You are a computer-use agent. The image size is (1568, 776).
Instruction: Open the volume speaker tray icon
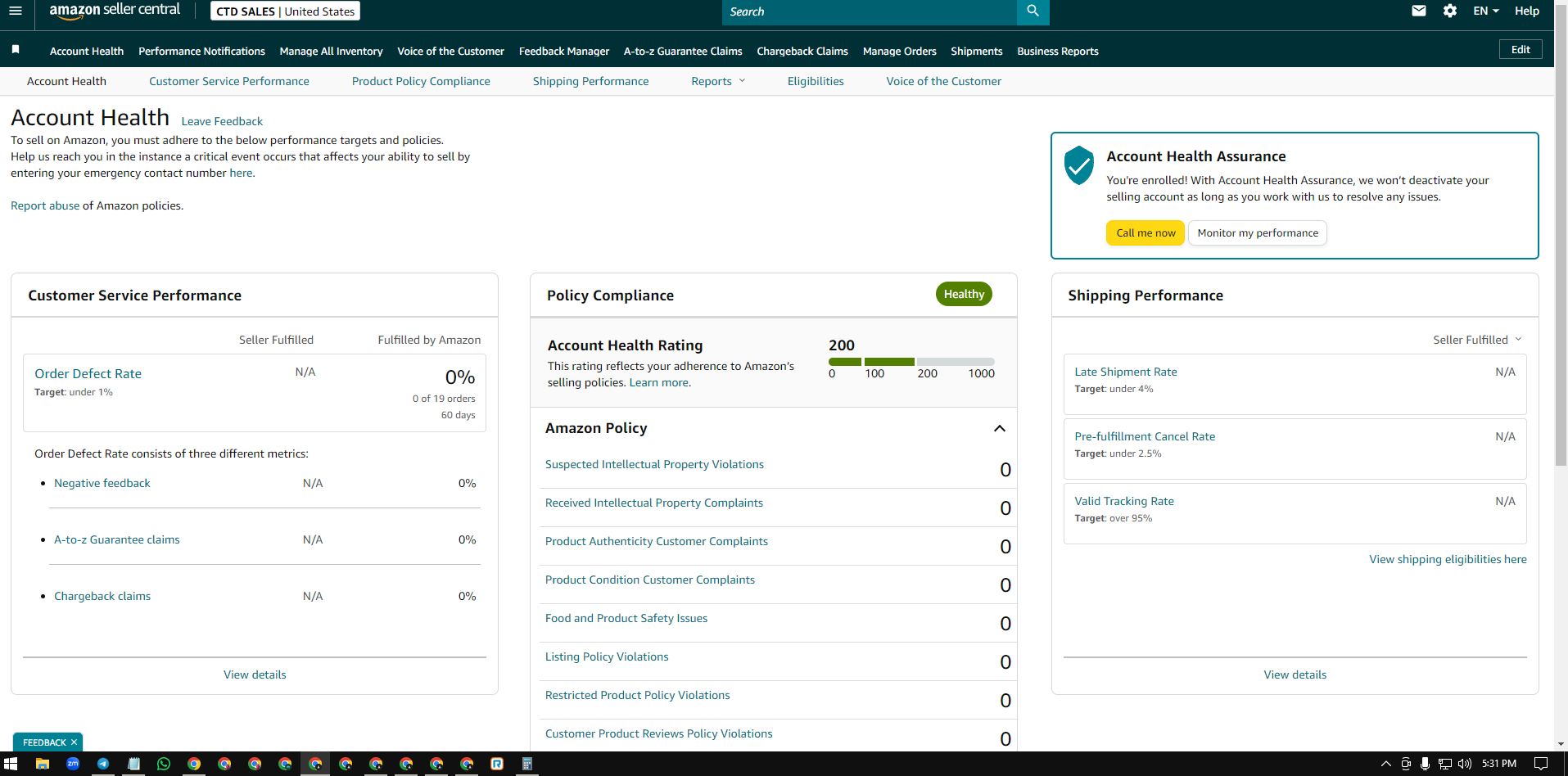1465,764
